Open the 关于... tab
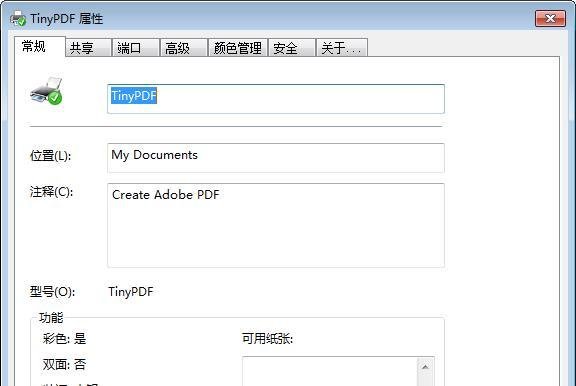The width and height of the screenshot is (576, 386). (342, 48)
